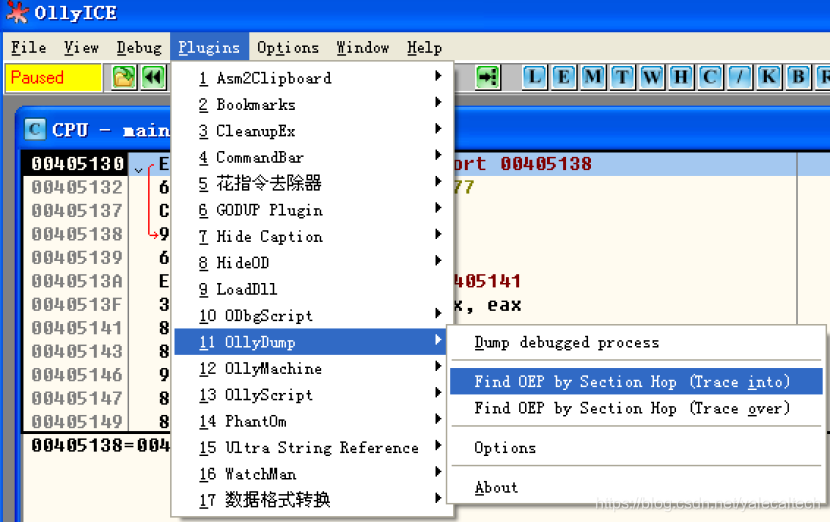Close the open Plugins menu

(x=209, y=48)
